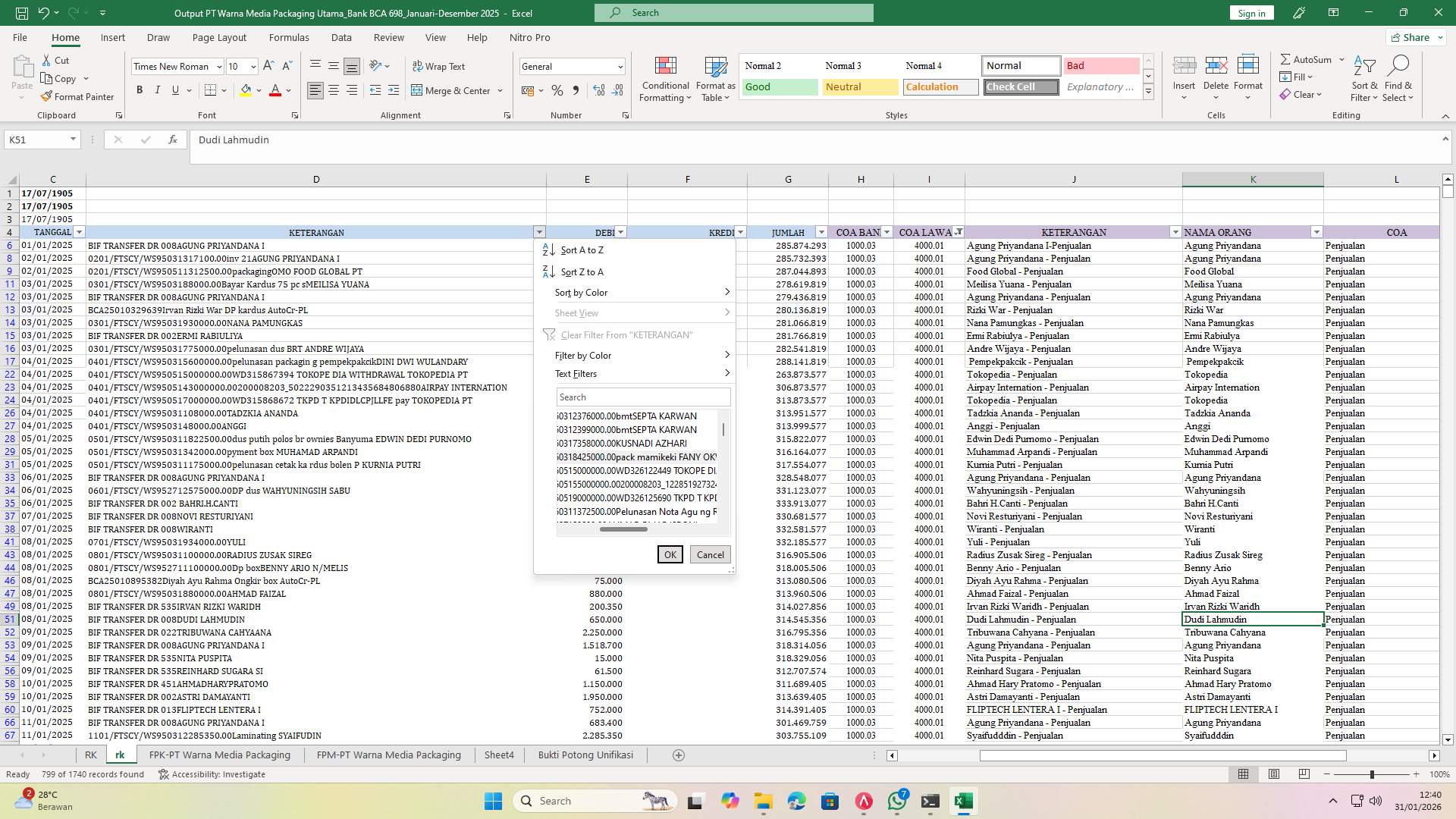Toggle underline formatting

(x=174, y=89)
